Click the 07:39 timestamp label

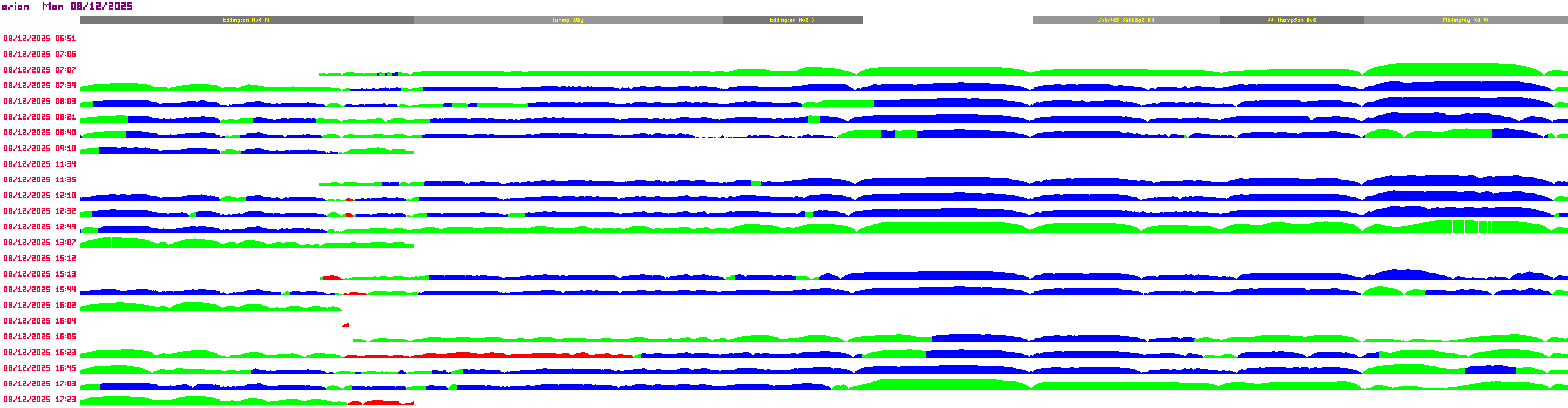(40, 86)
